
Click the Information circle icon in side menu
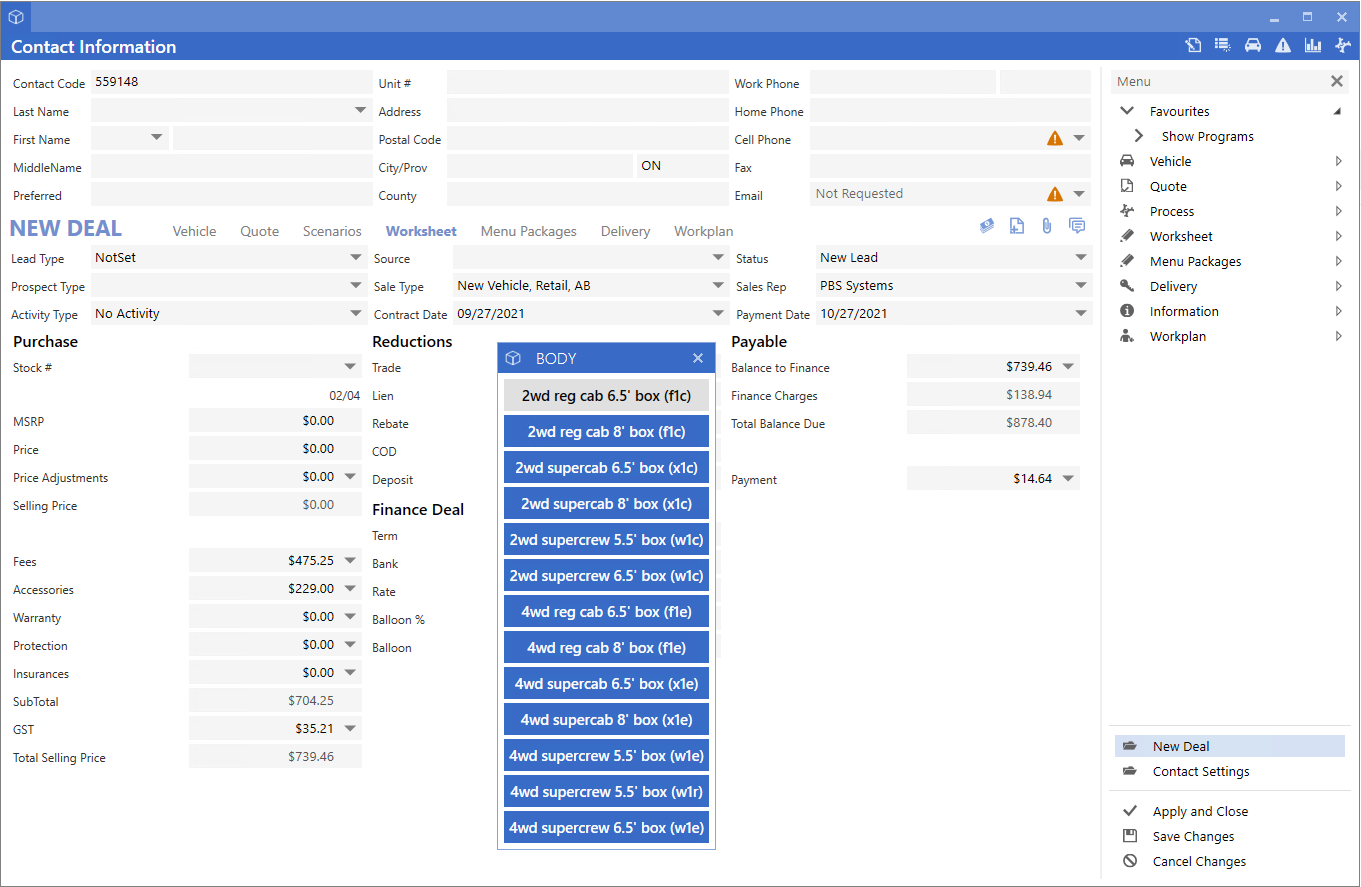(x=1127, y=311)
